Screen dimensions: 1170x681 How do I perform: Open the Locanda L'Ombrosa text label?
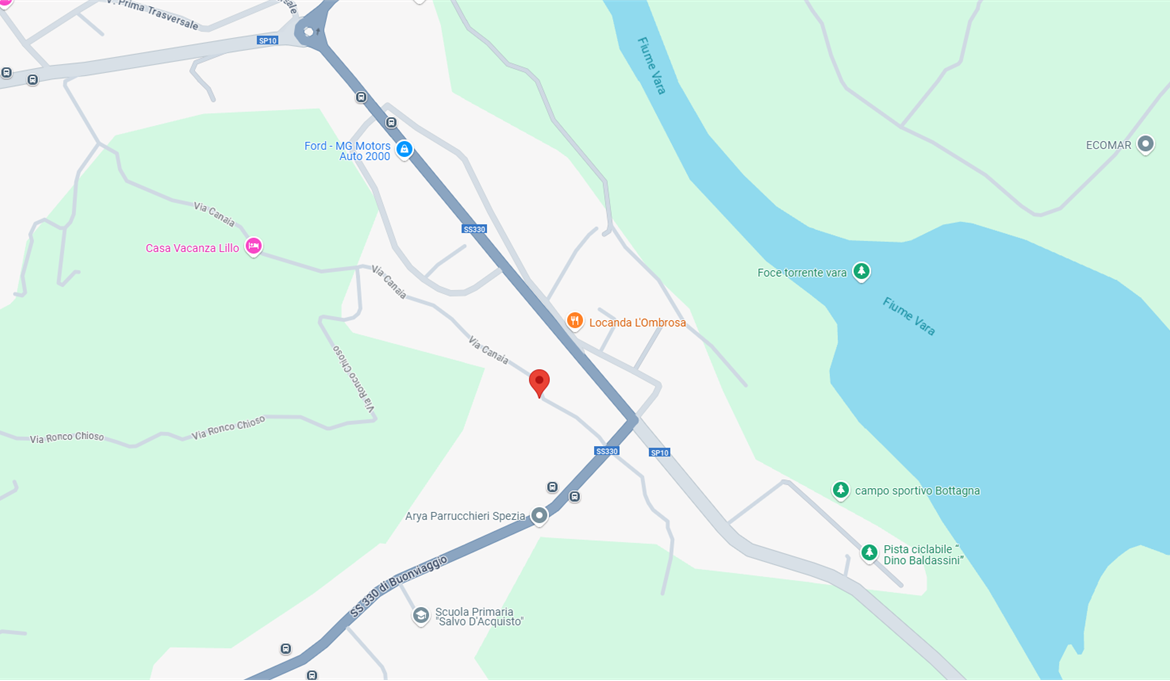click(x=637, y=322)
